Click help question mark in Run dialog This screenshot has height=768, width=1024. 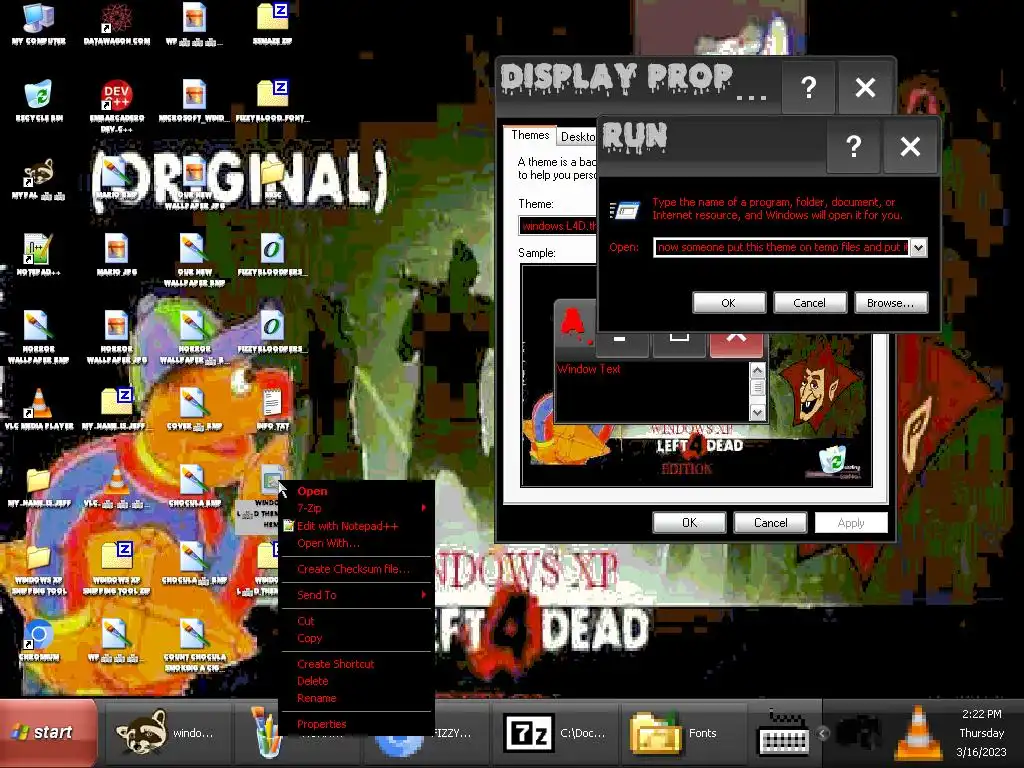[854, 146]
